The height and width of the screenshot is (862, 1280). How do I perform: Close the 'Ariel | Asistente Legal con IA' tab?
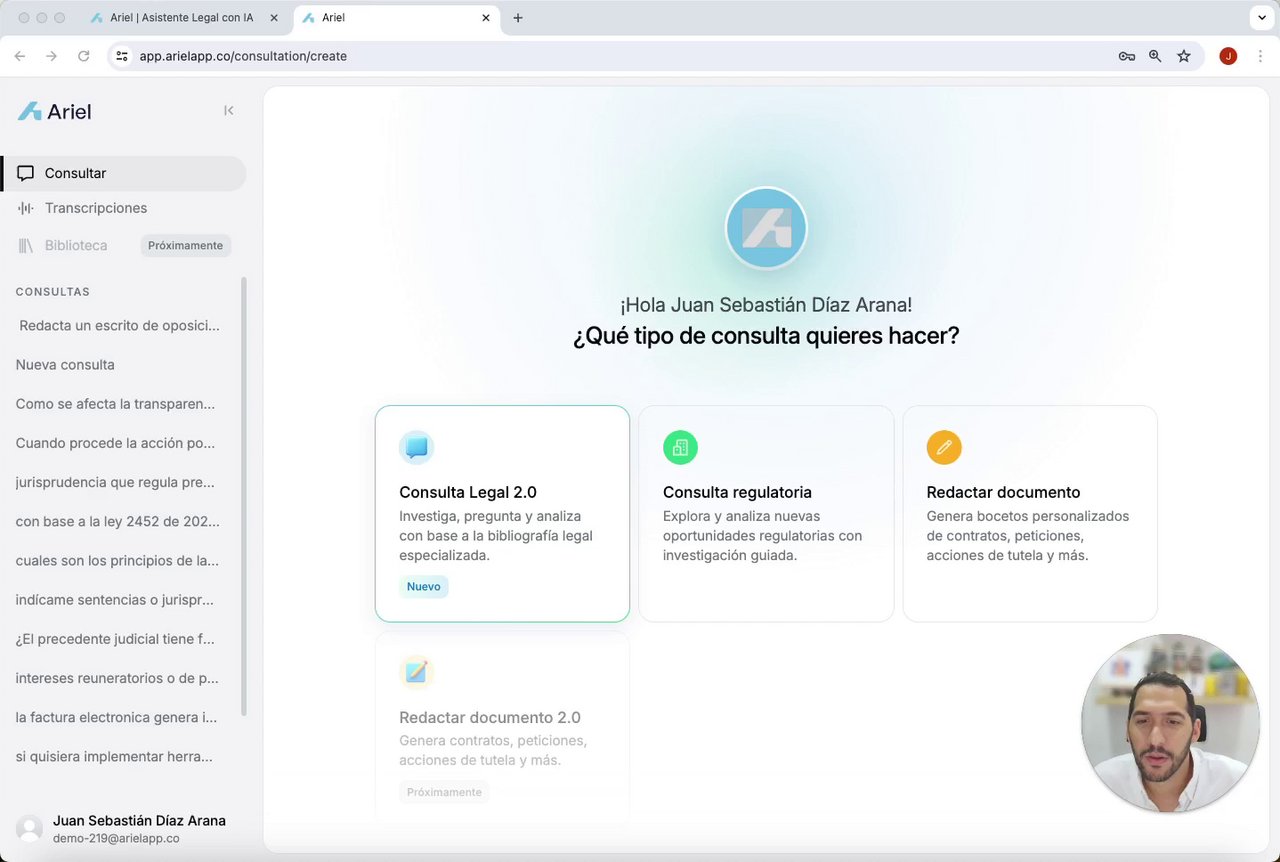[274, 18]
